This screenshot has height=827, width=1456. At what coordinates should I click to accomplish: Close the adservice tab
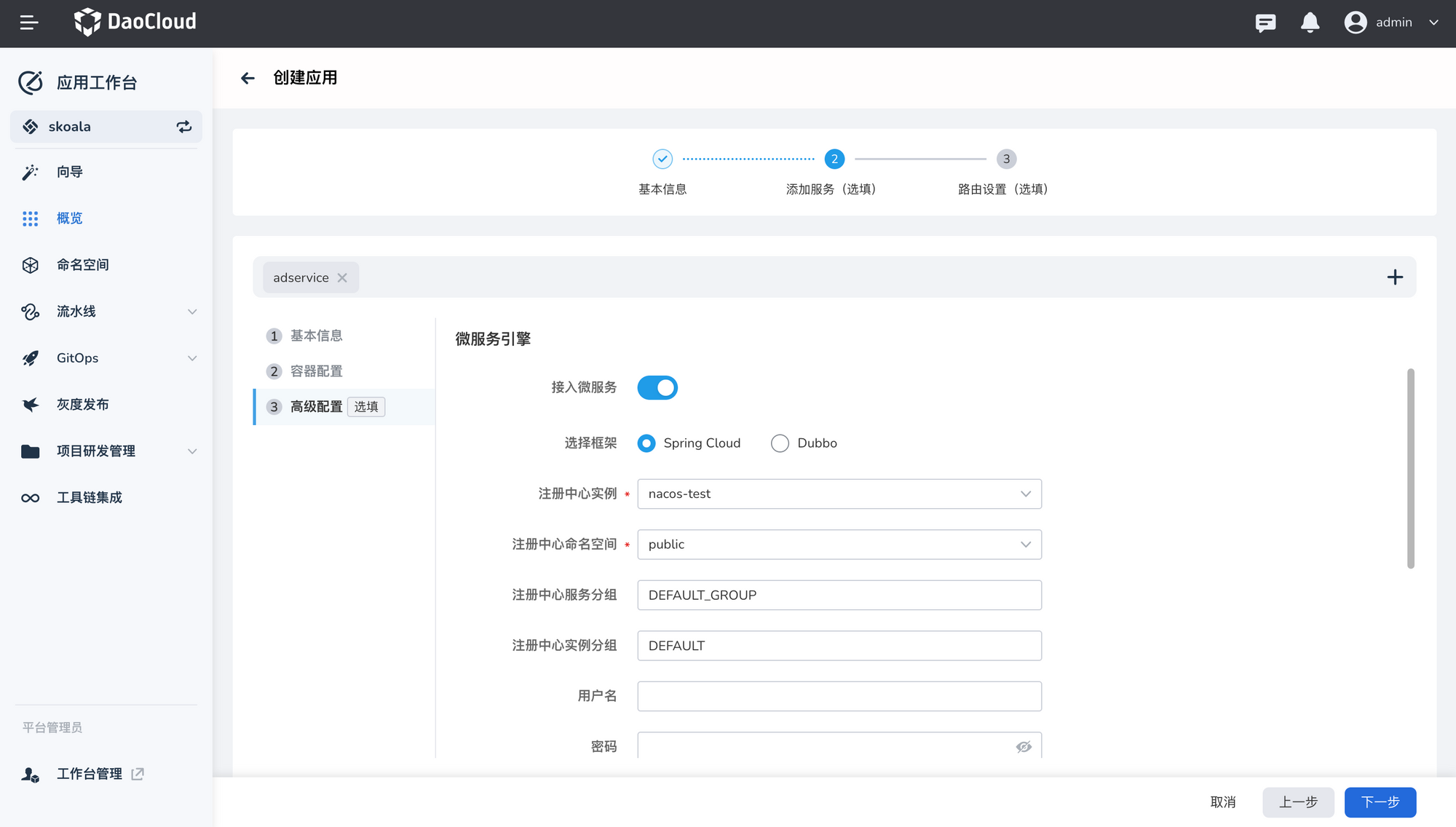tap(342, 277)
